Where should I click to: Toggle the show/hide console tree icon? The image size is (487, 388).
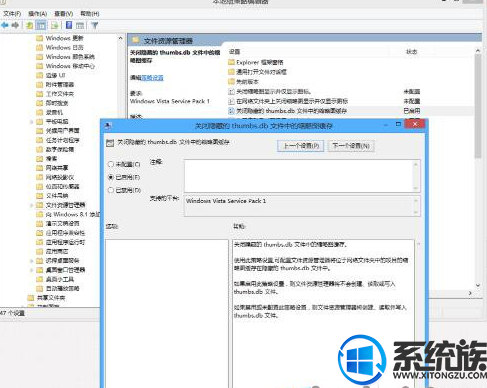(x=41, y=25)
